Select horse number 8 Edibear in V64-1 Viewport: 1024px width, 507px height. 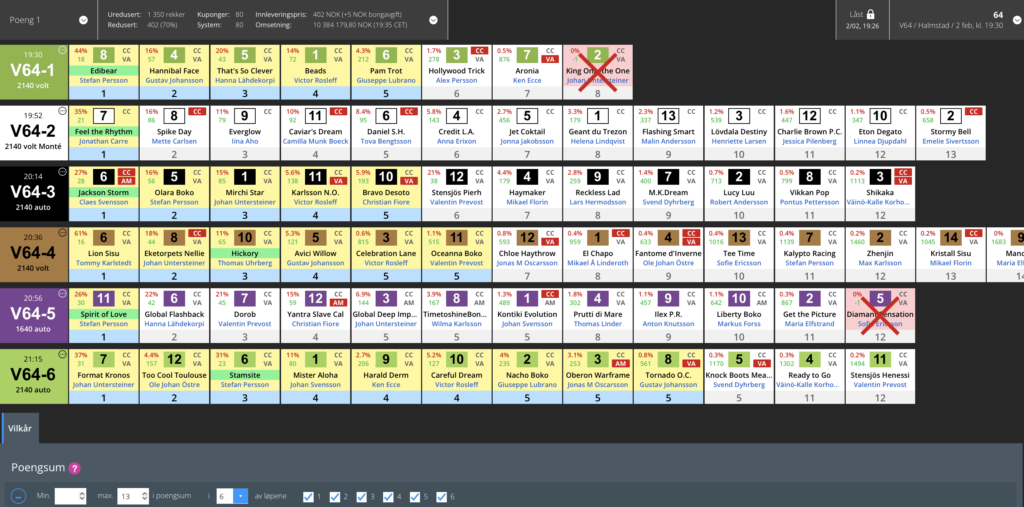105,55
